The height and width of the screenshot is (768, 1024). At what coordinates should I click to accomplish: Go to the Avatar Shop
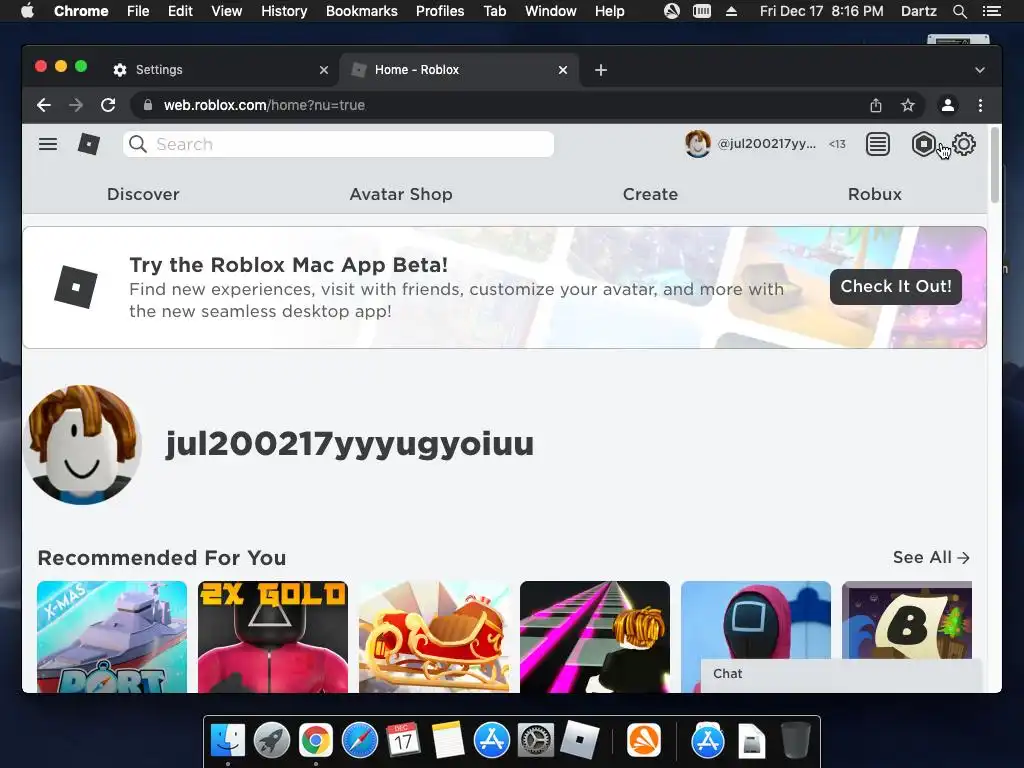point(401,194)
